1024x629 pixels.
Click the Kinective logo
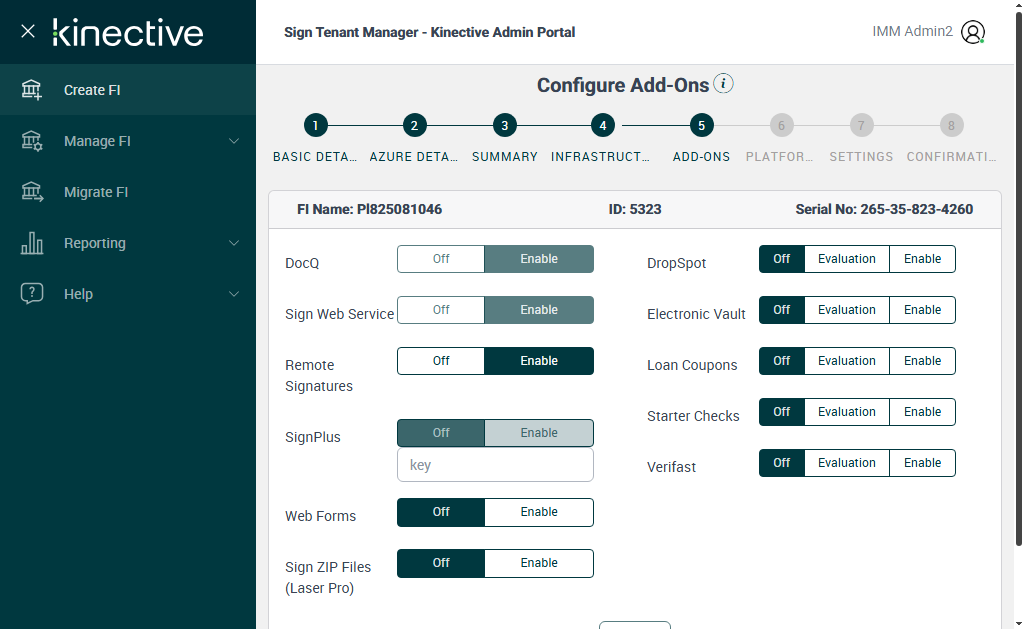[127, 32]
